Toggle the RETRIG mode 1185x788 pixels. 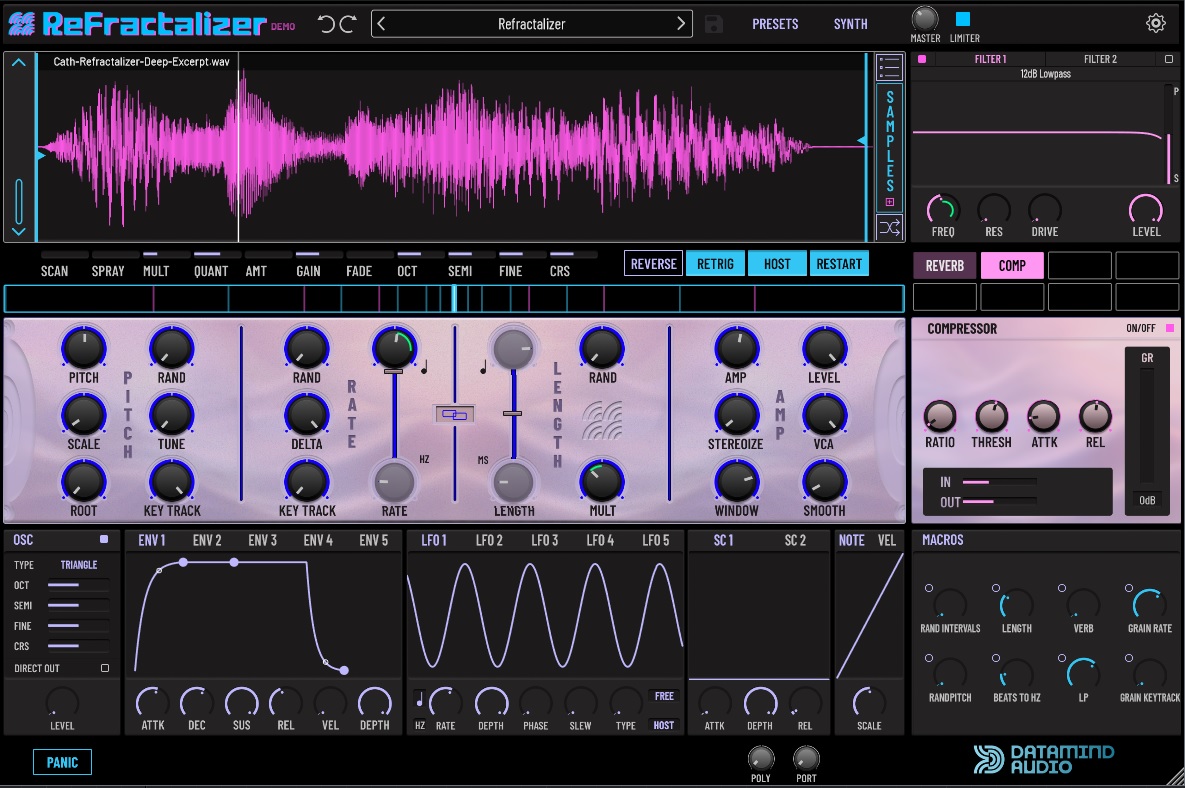pos(716,264)
